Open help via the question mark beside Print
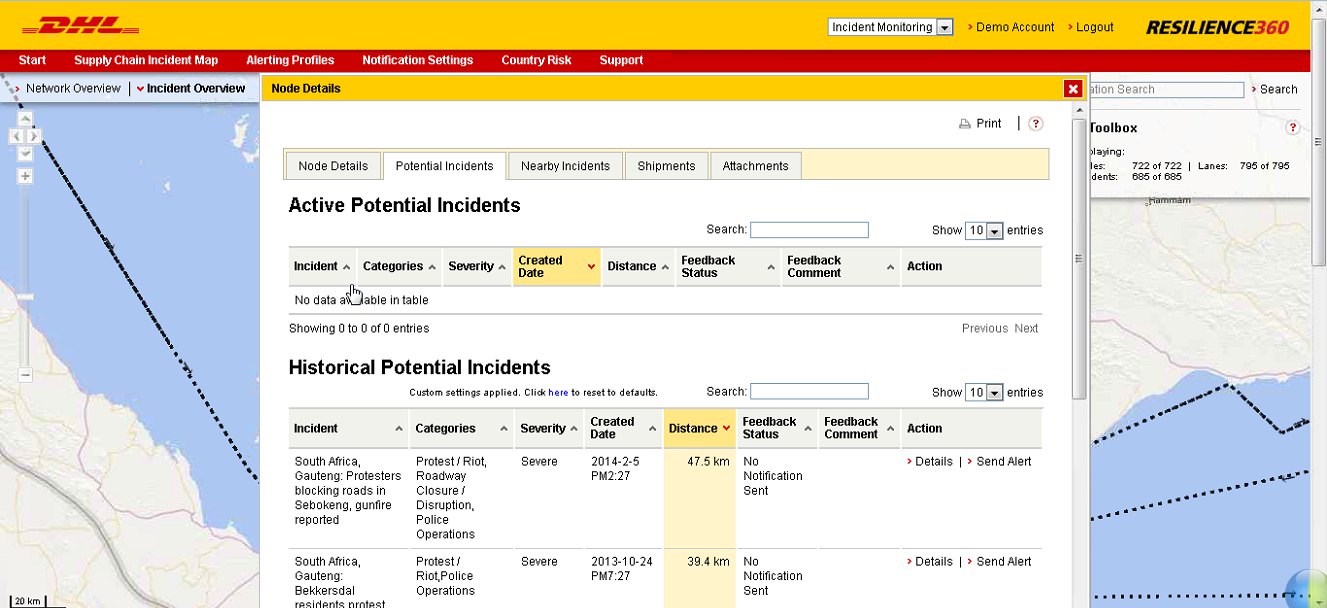Screen dimensions: 1327x608 pyautogui.click(x=1034, y=123)
